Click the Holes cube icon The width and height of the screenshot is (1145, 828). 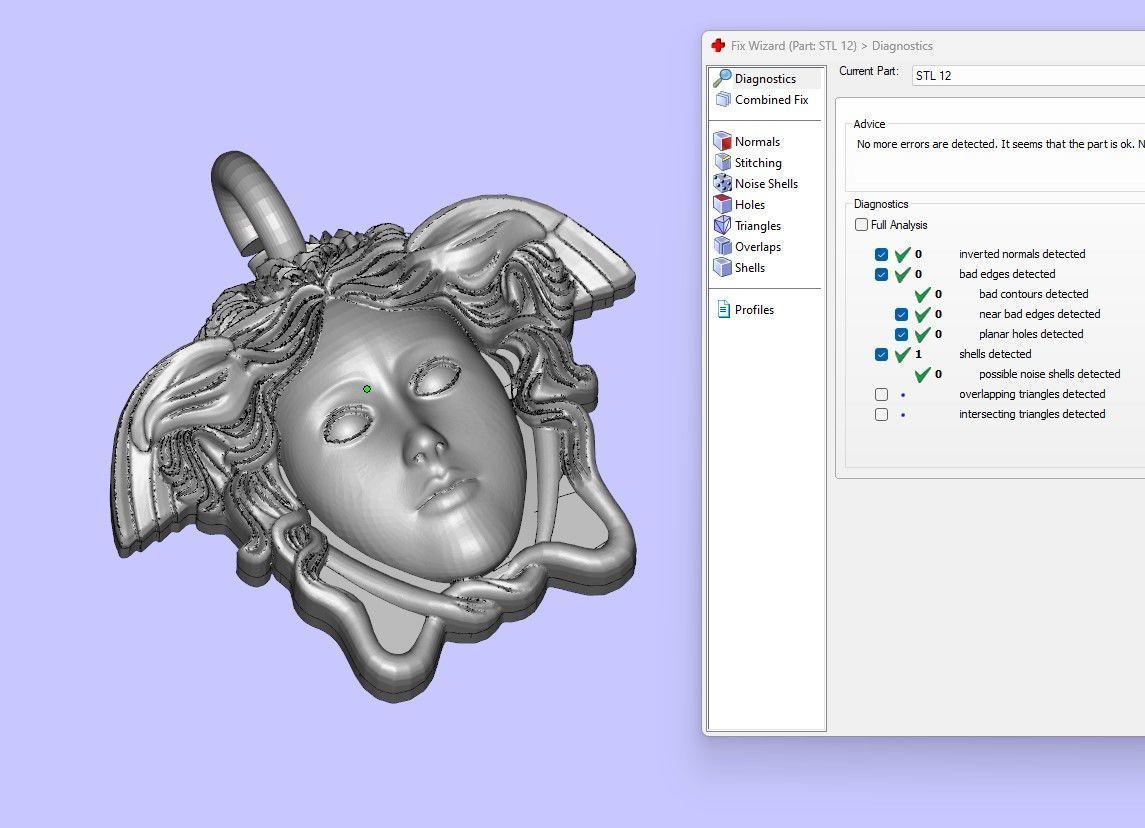point(722,204)
